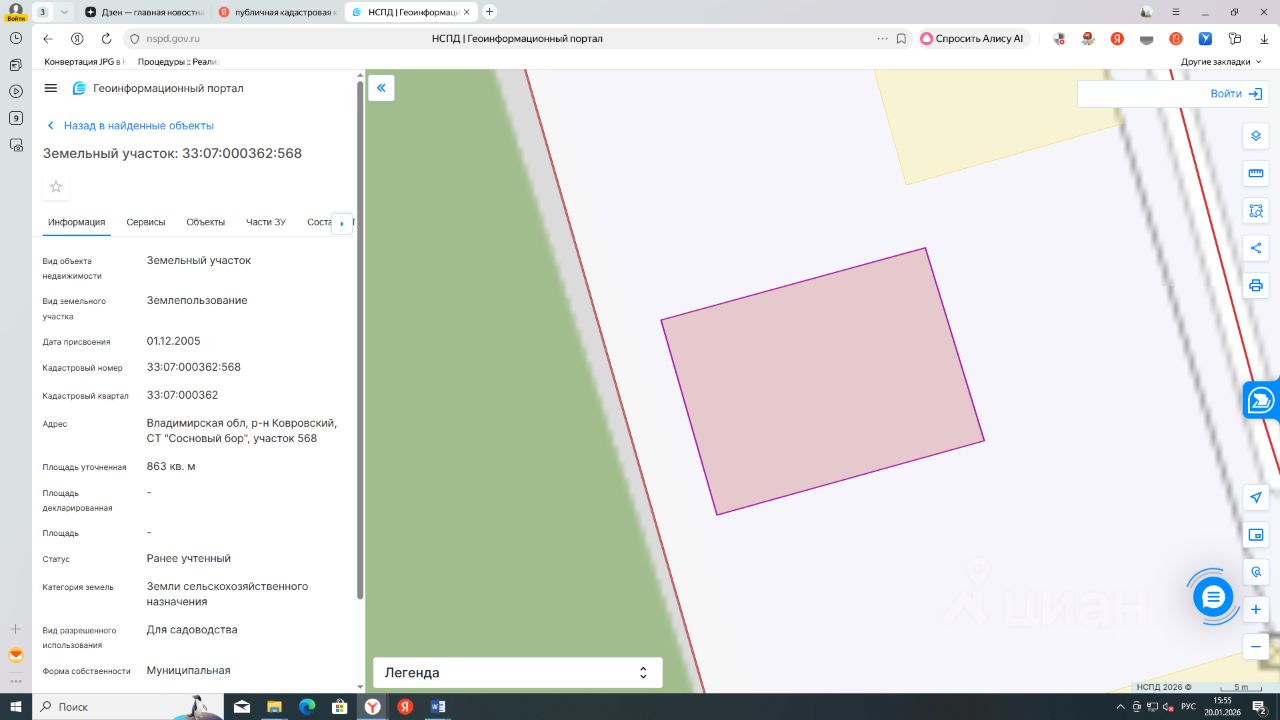Click the date 01.12.2005 value
Viewport: 1280px width, 720px height.
(x=174, y=341)
